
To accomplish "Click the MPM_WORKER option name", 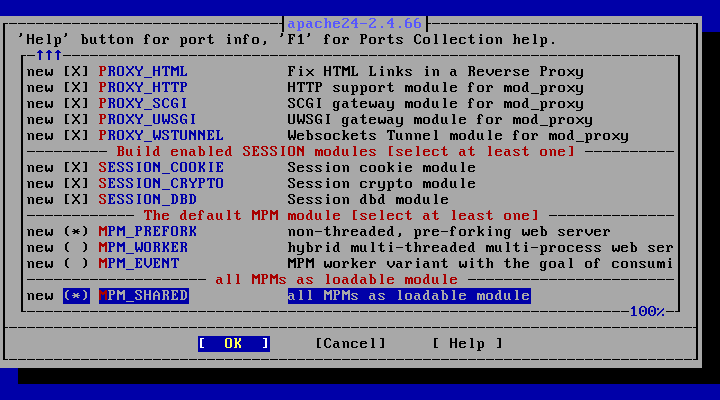I will (x=143, y=248).
